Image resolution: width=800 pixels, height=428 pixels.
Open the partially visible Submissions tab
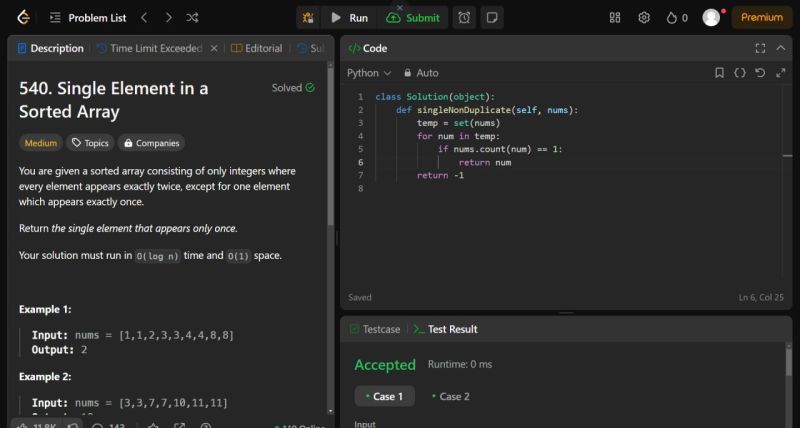(311, 48)
